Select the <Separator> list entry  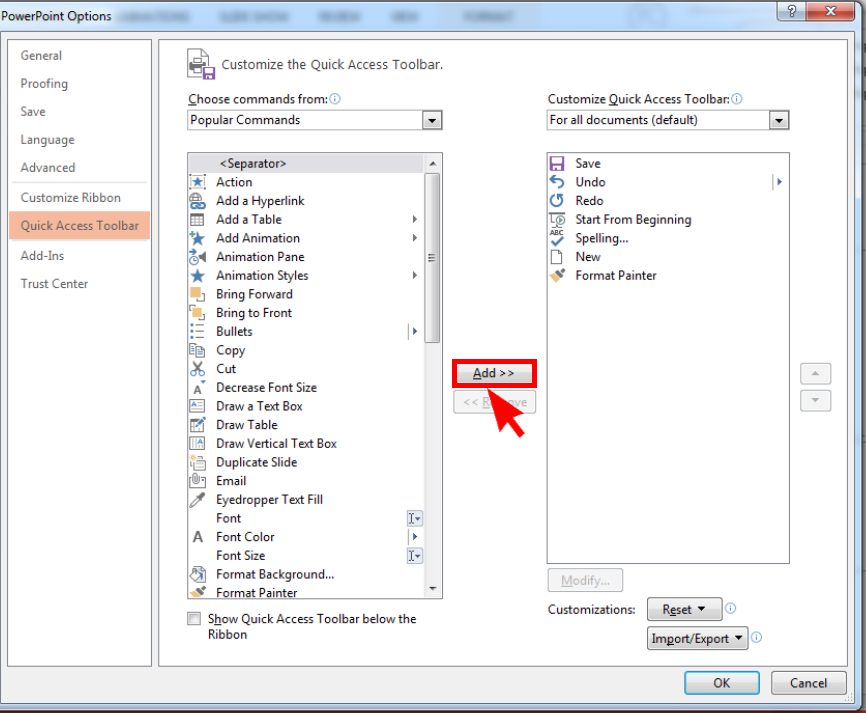pos(307,163)
